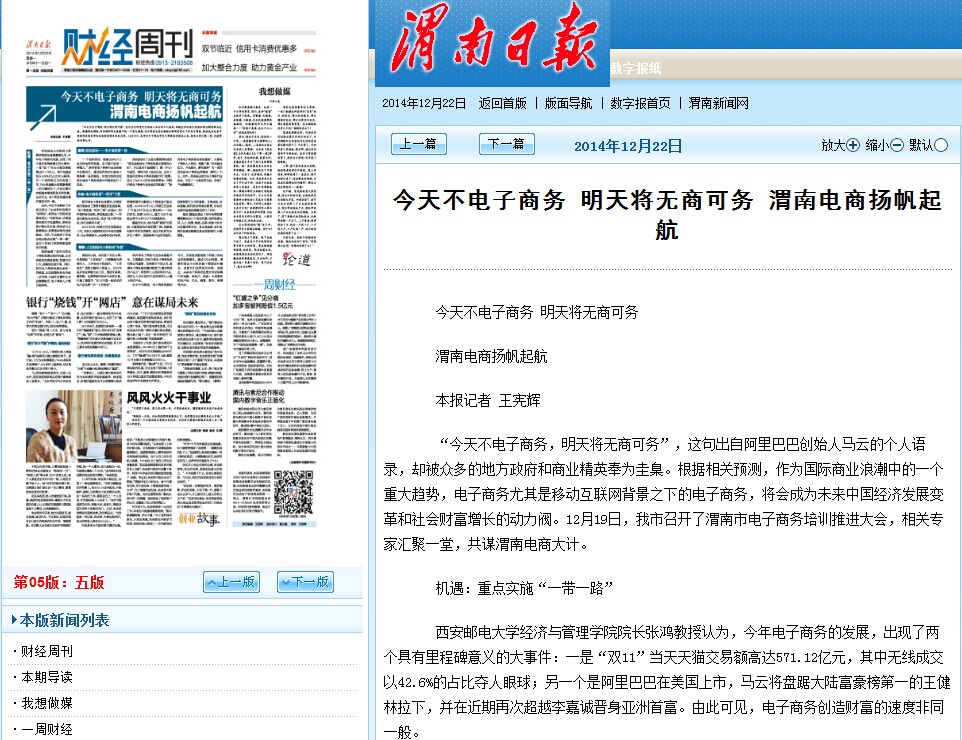The width and height of the screenshot is (962, 740).
Task: Select 返回首版 in the navigation bar
Action: tap(502, 103)
